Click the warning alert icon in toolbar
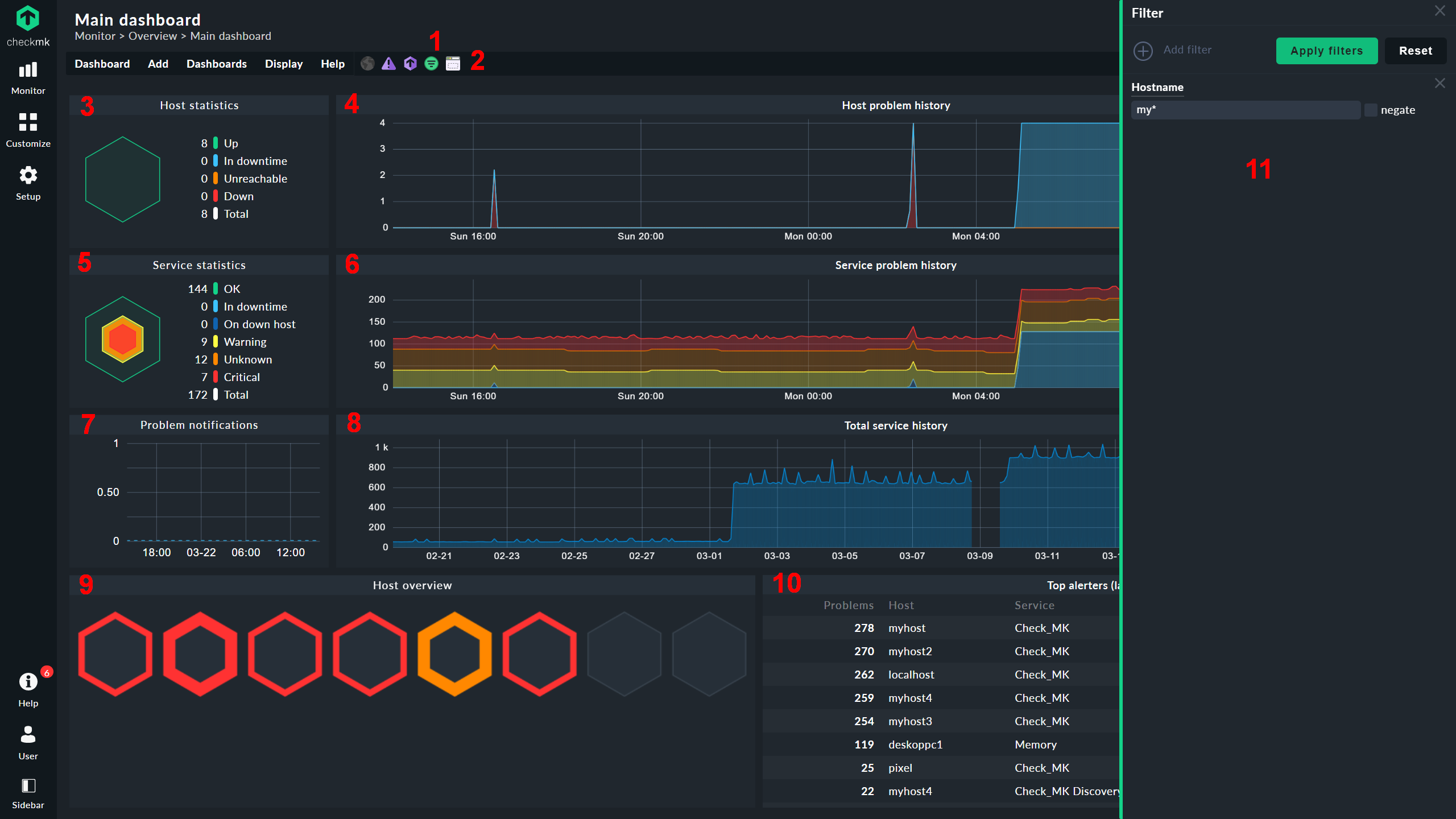1456x819 pixels. click(x=388, y=64)
